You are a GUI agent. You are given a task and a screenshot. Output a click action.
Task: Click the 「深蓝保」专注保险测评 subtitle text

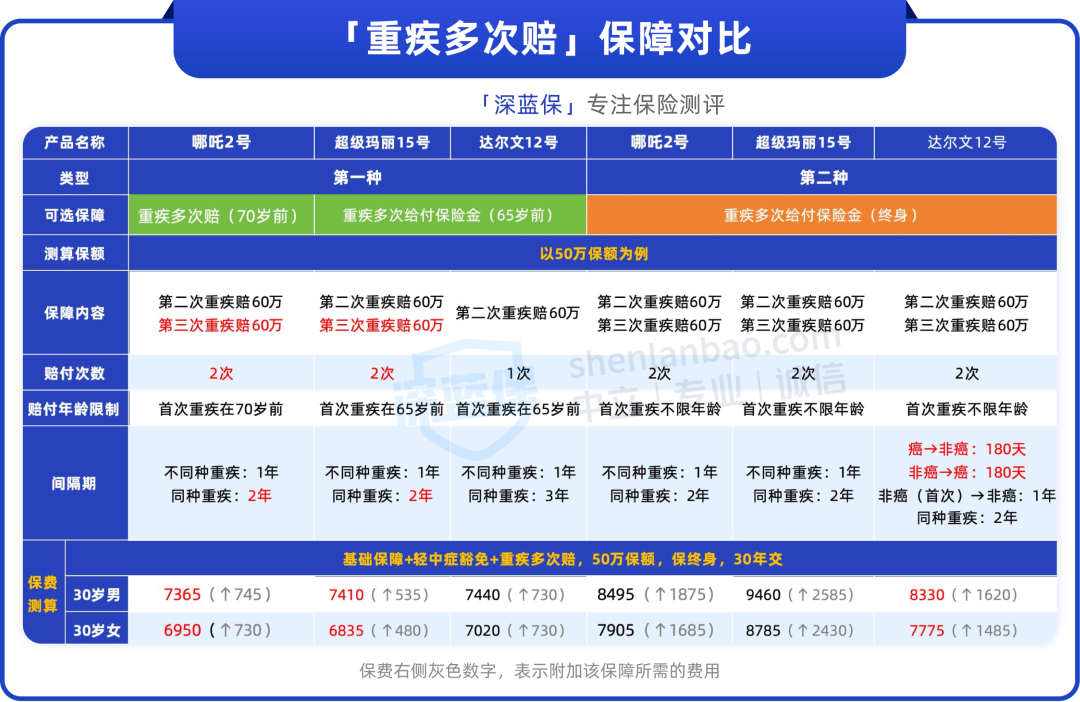pos(603,103)
